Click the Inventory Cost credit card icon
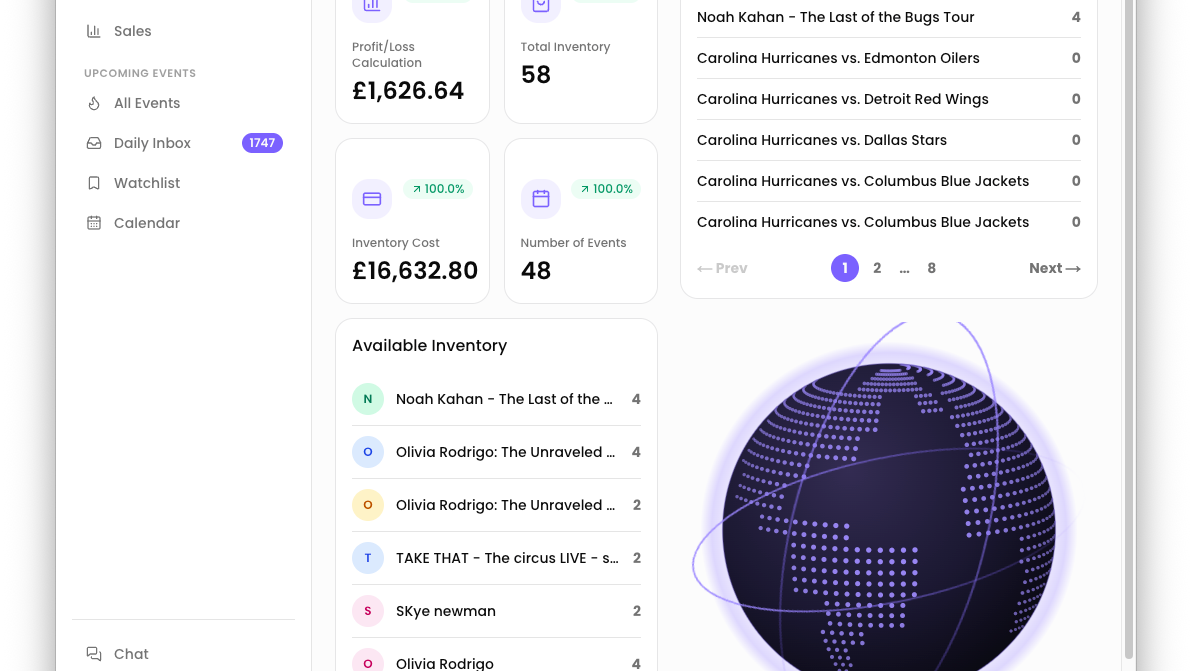Screen dimensions: 1192x671 click(372, 199)
